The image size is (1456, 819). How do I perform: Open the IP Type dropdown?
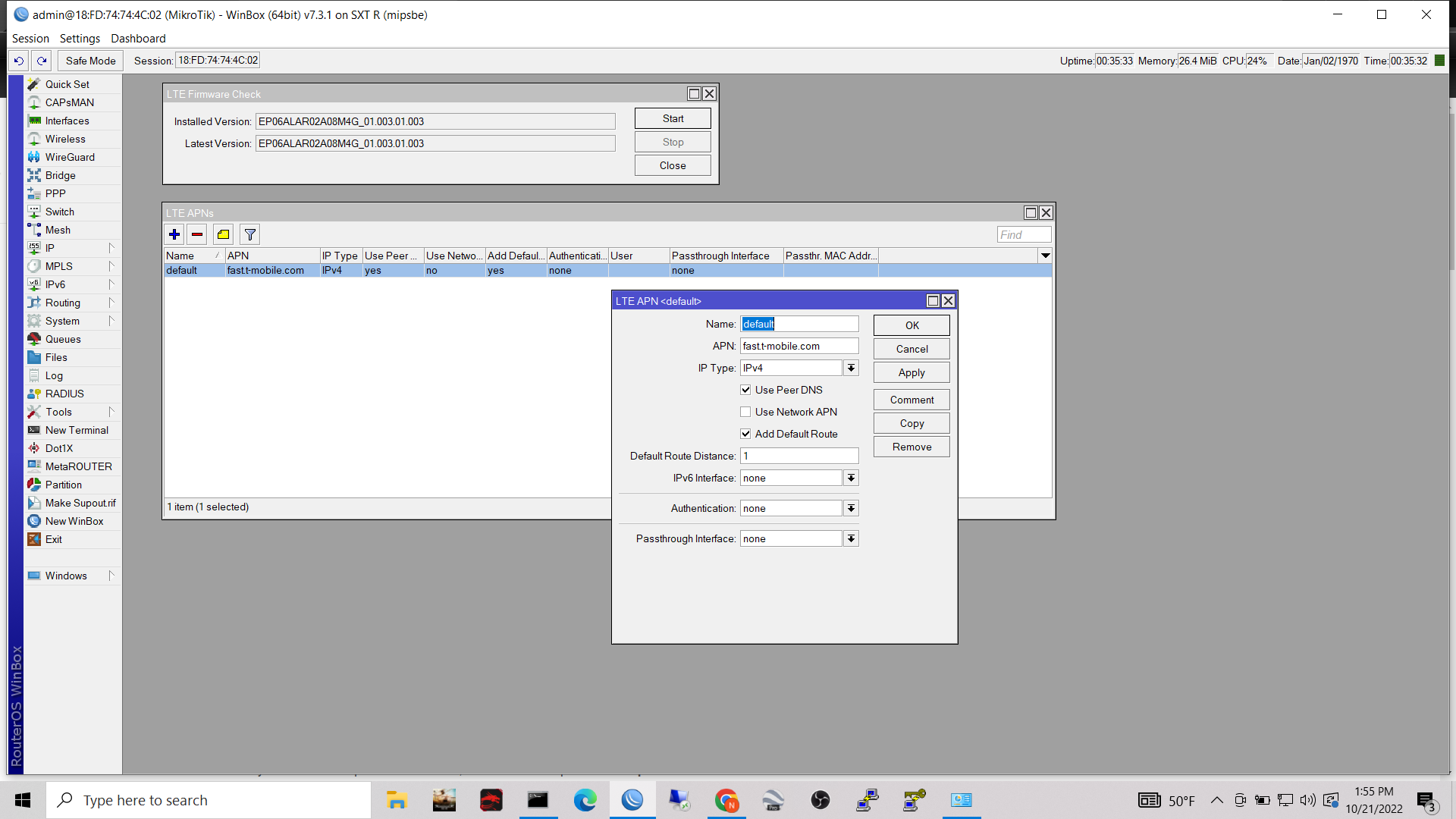[851, 368]
